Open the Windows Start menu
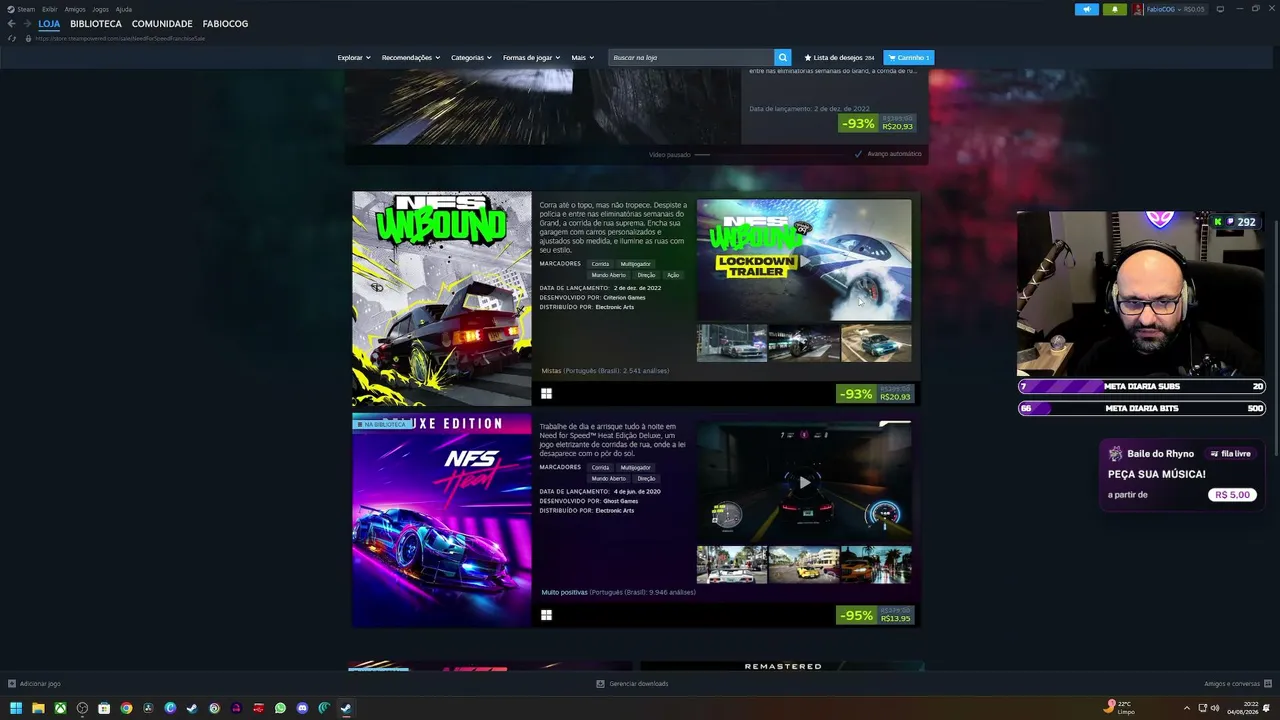1280x720 pixels. 16,708
